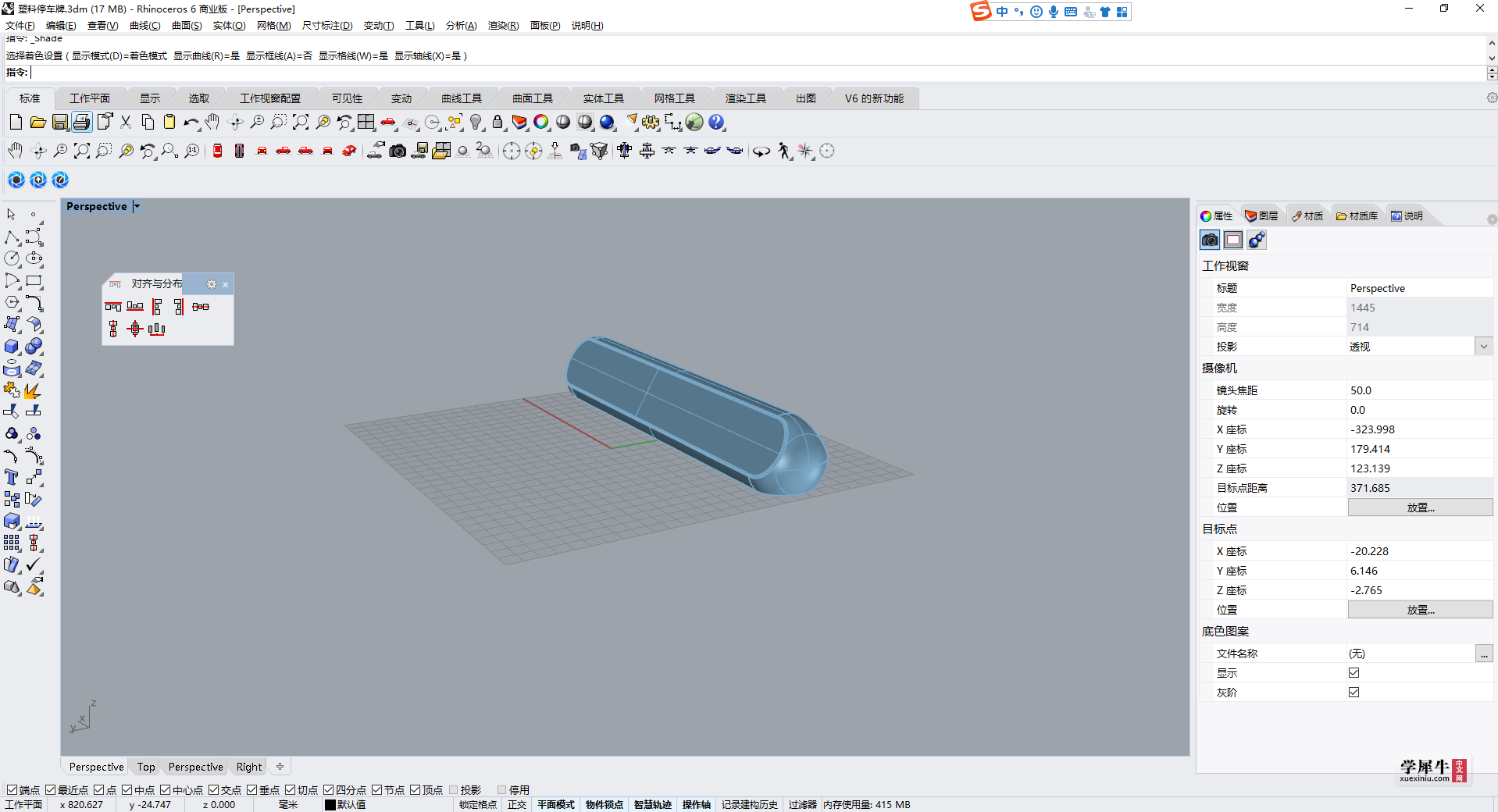The width and height of the screenshot is (1498, 812).
Task: Switch to the Top viewport tab
Action: point(146,767)
